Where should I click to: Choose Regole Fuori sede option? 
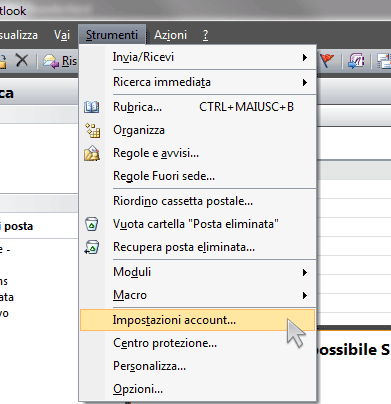(198, 176)
